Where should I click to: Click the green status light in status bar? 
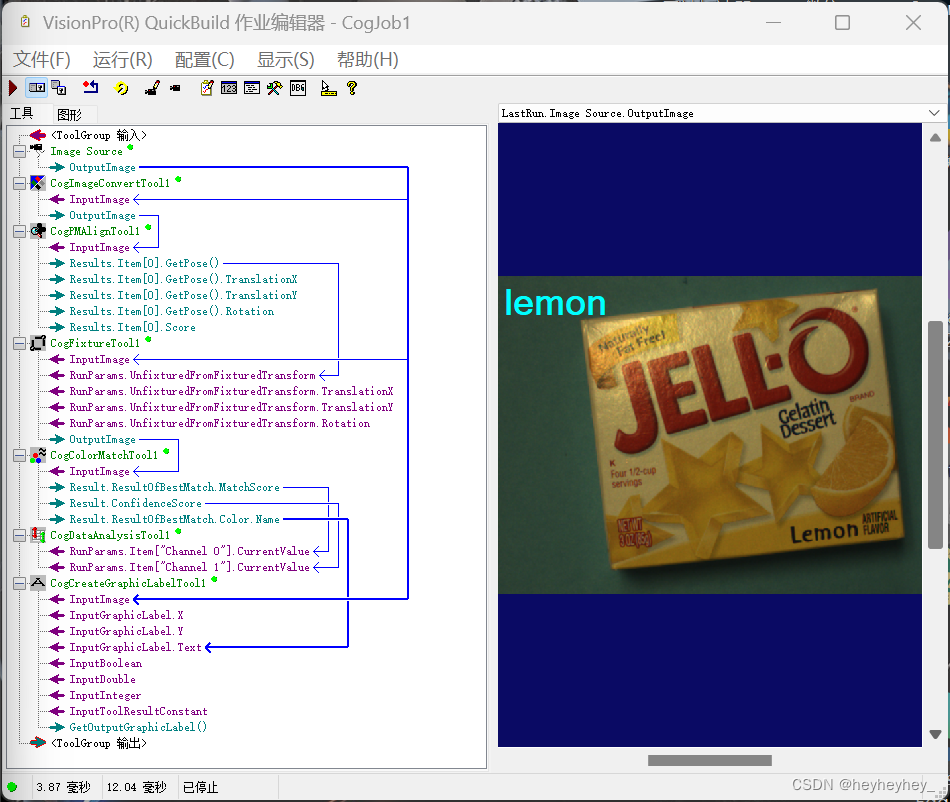pyautogui.click(x=12, y=787)
